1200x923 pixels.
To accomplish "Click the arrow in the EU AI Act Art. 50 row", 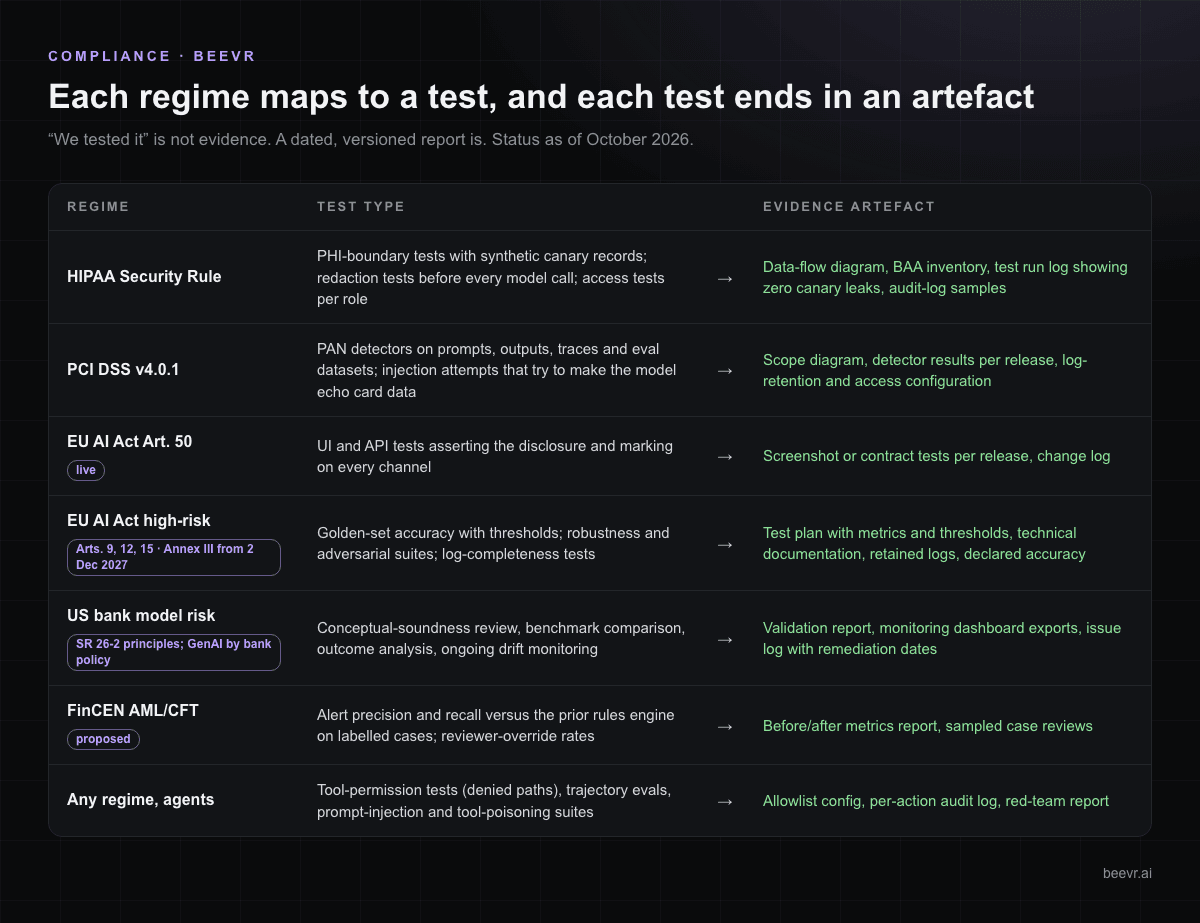I will click(x=726, y=456).
